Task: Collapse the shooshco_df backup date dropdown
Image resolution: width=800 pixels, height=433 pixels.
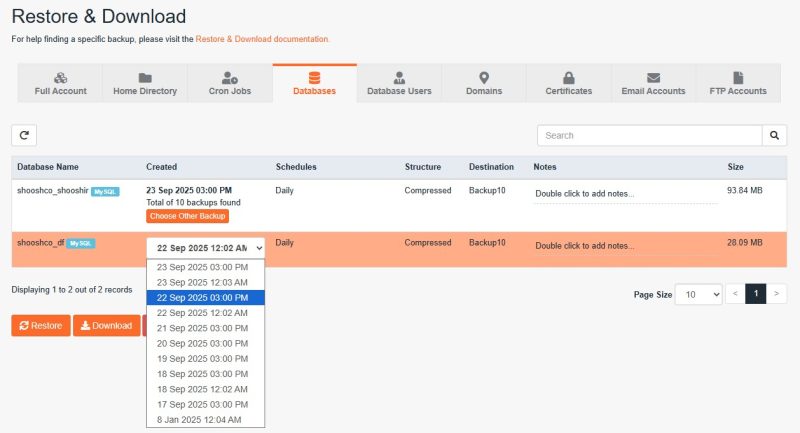Action: (206, 248)
